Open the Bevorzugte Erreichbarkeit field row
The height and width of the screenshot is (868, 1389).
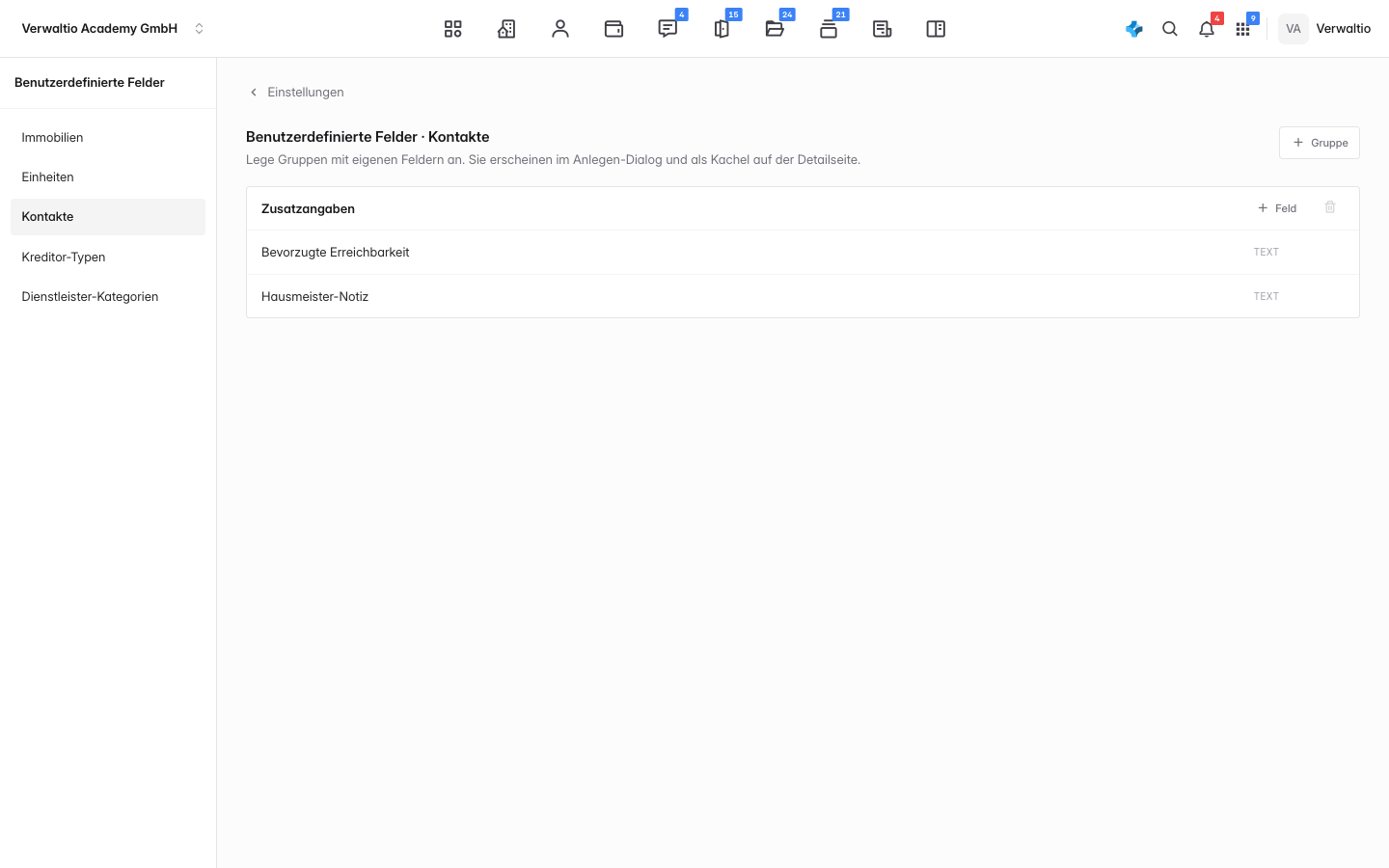tap(803, 252)
